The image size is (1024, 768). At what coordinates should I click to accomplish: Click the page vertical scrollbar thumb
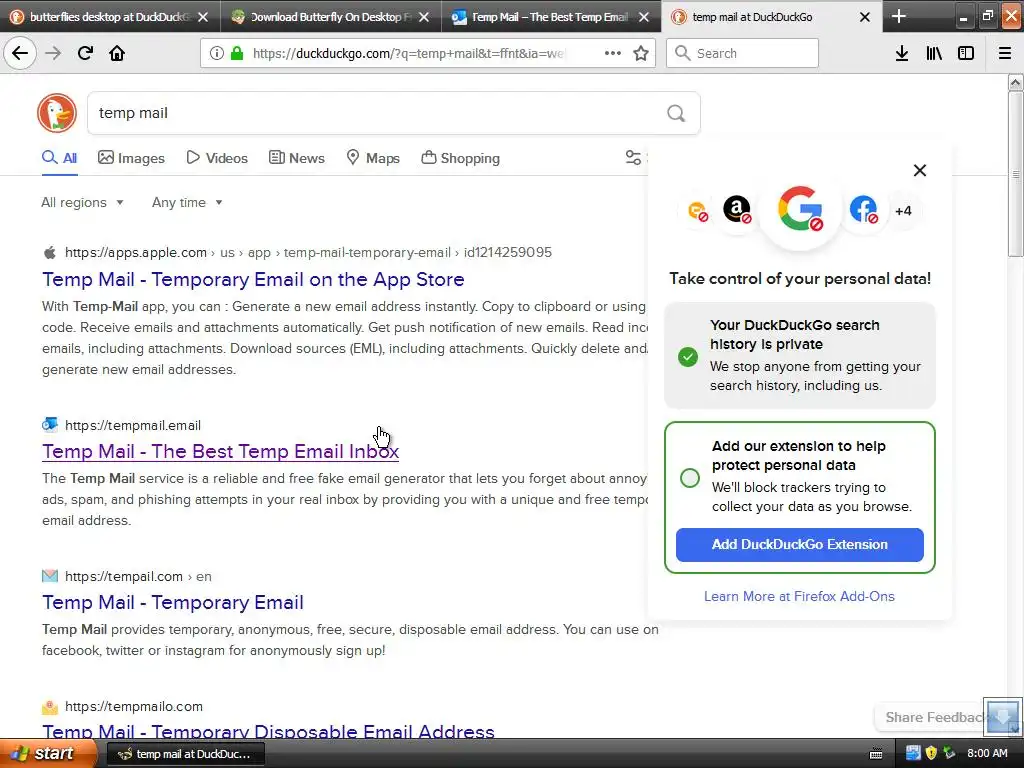click(x=1016, y=175)
